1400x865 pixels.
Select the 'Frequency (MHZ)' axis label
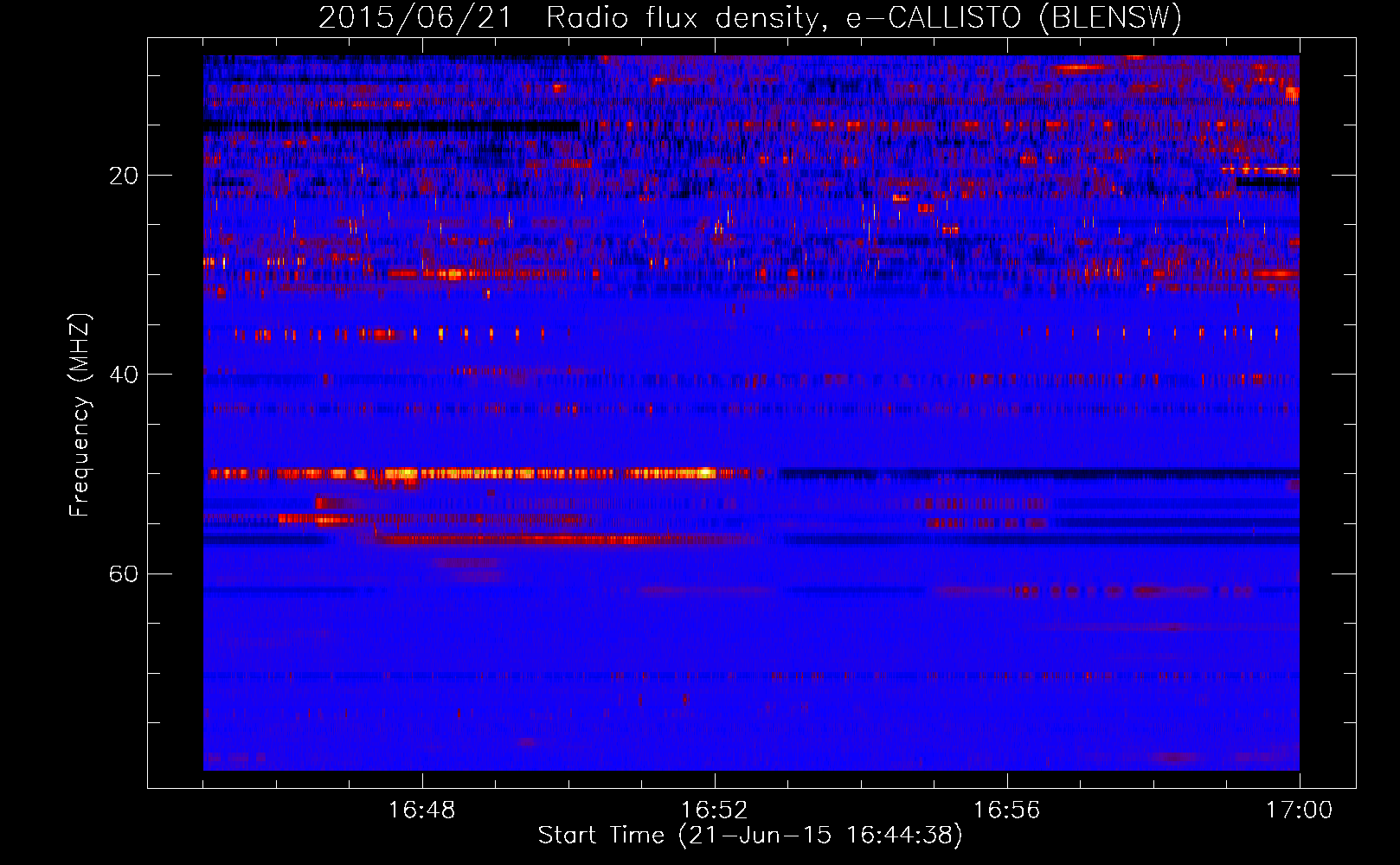(80, 415)
